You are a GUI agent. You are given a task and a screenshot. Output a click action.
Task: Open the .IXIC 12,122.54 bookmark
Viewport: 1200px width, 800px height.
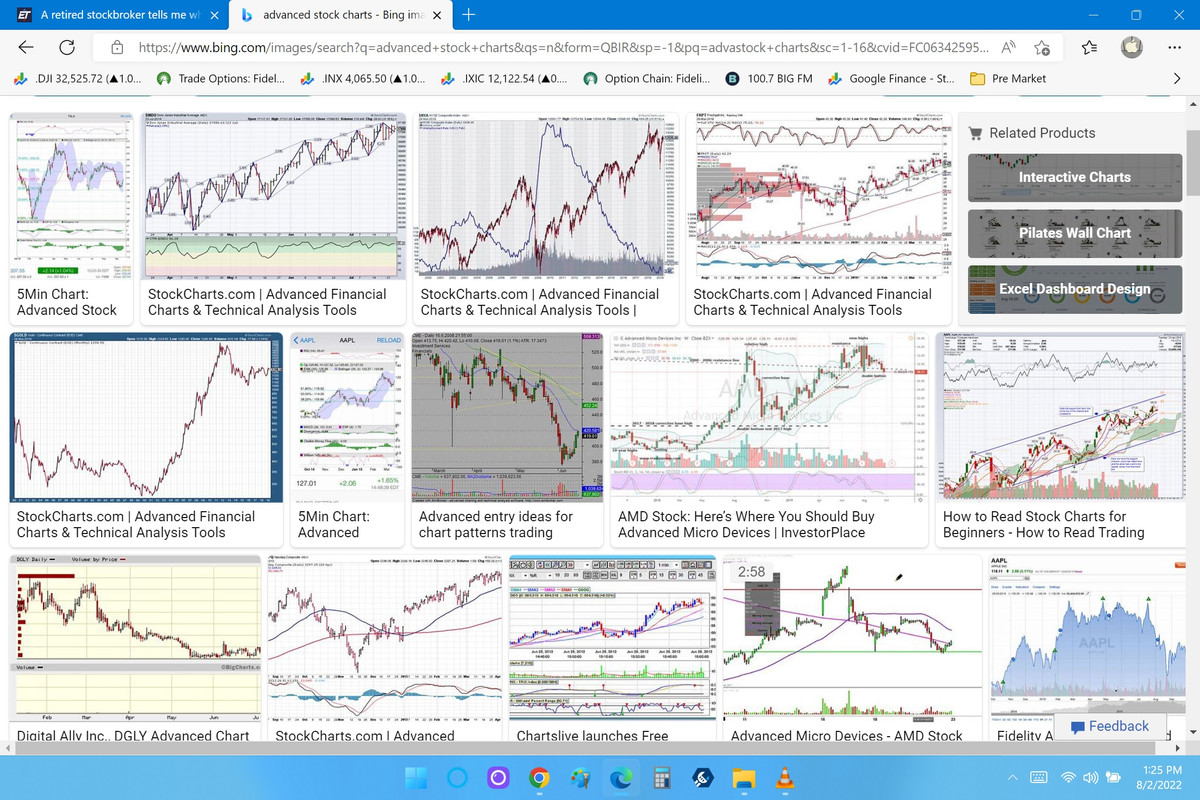[507, 78]
